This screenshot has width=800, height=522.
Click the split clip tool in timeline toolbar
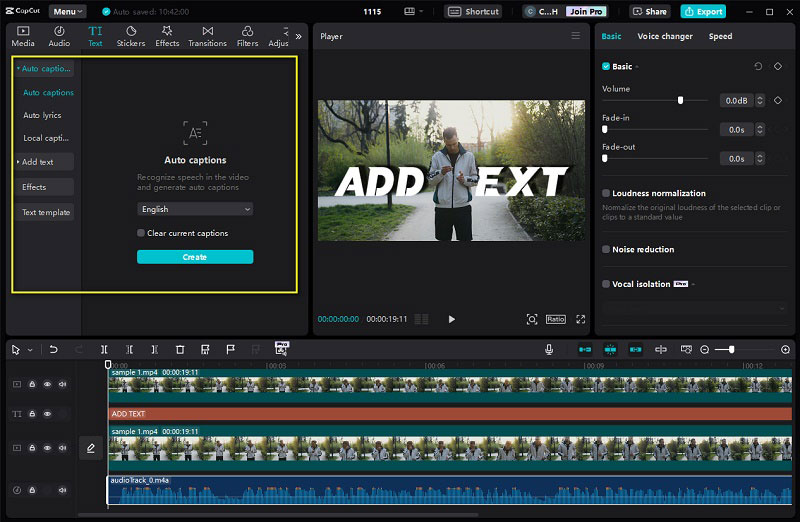tap(104, 350)
